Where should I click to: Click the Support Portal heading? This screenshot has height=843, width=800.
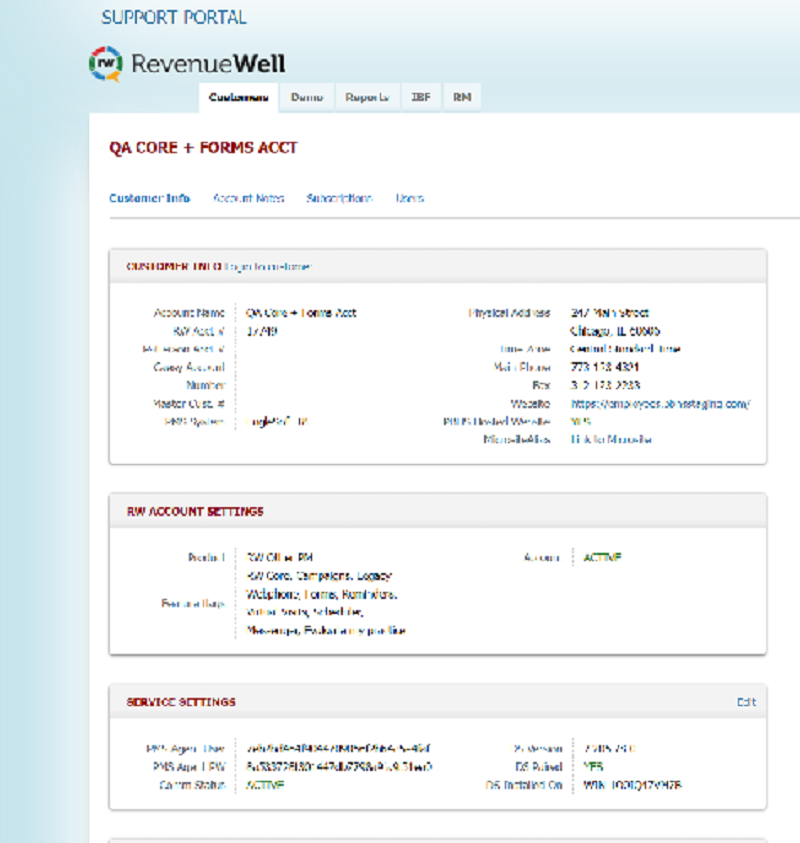point(174,18)
